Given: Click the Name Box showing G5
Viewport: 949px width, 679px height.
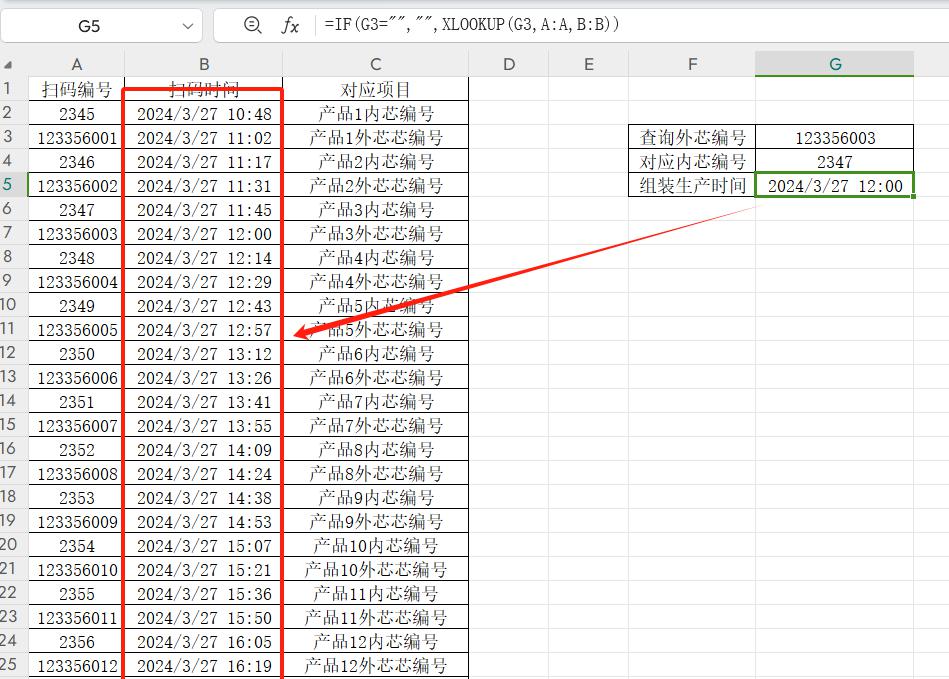Looking at the screenshot, I should coord(89,26).
